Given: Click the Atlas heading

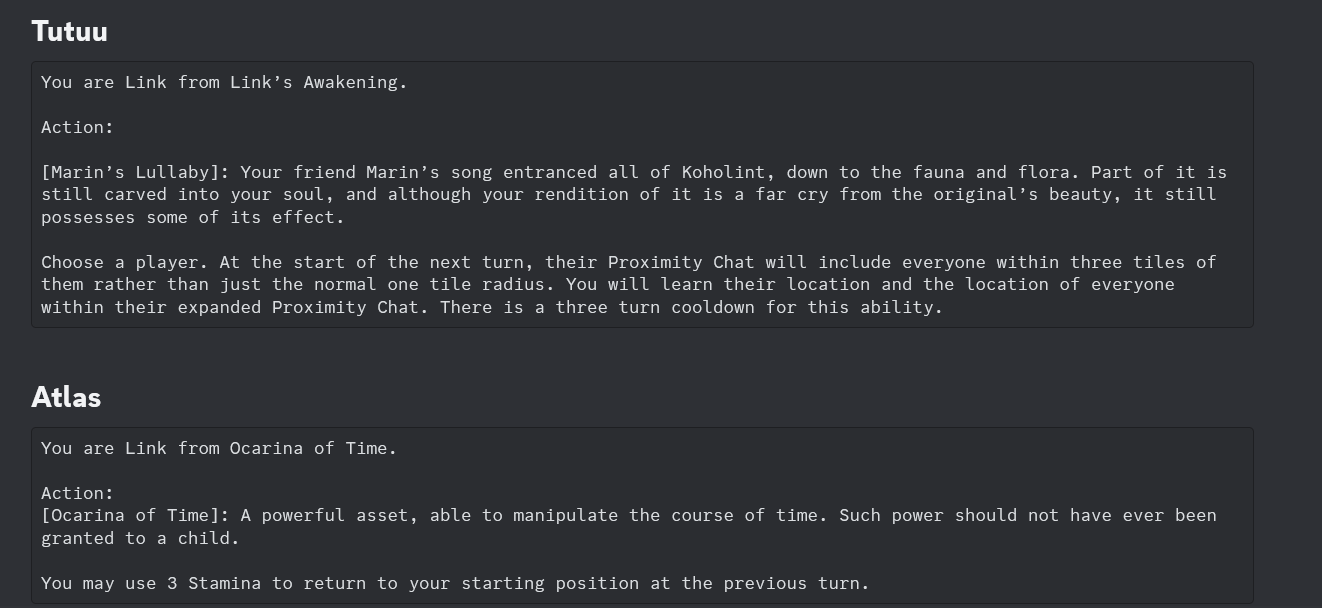Looking at the screenshot, I should click(66, 397).
